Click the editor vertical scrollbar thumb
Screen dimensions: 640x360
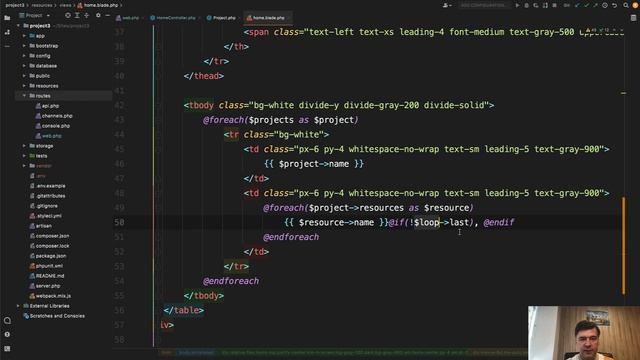623,245
